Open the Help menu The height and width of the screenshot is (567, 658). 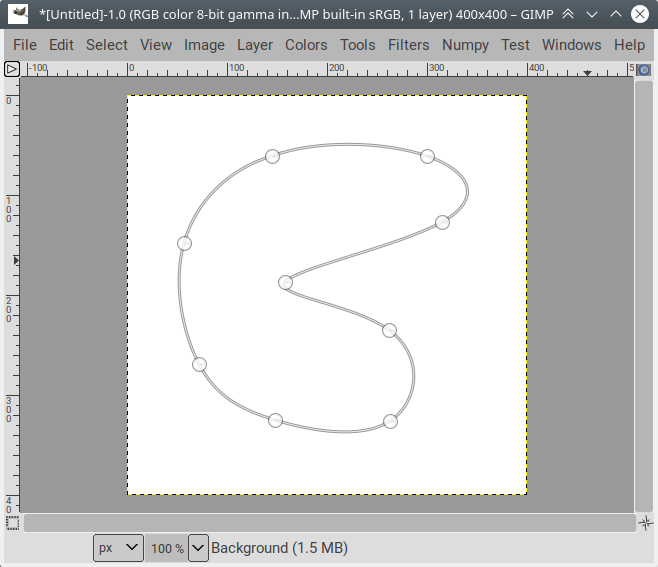point(629,45)
